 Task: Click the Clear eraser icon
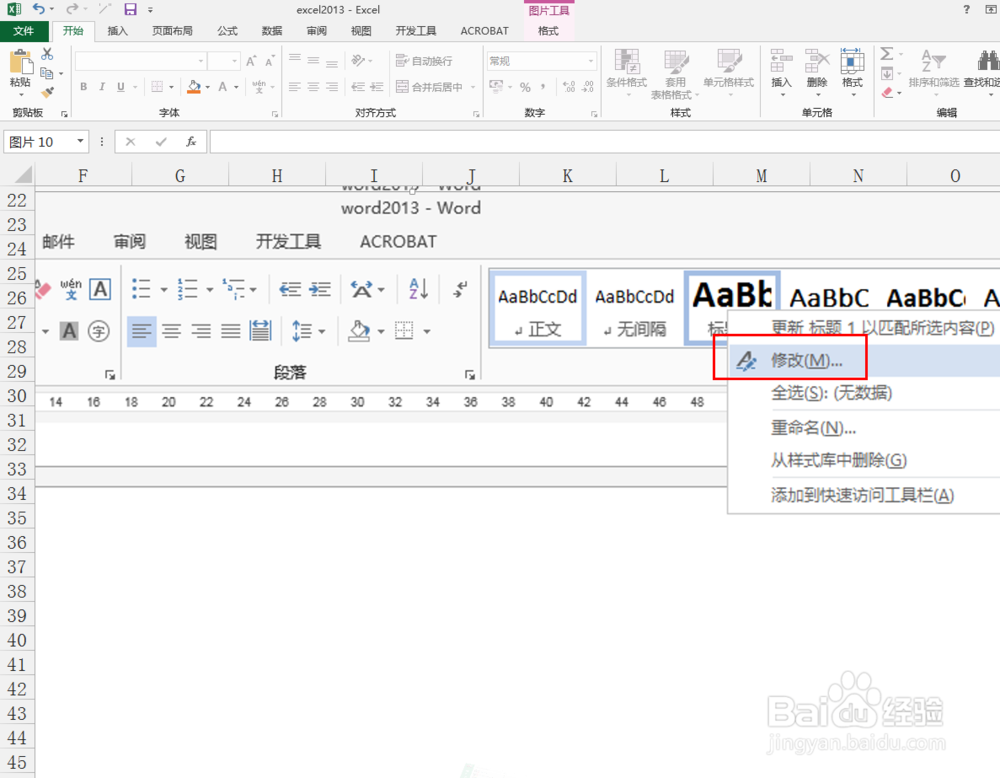(x=887, y=93)
